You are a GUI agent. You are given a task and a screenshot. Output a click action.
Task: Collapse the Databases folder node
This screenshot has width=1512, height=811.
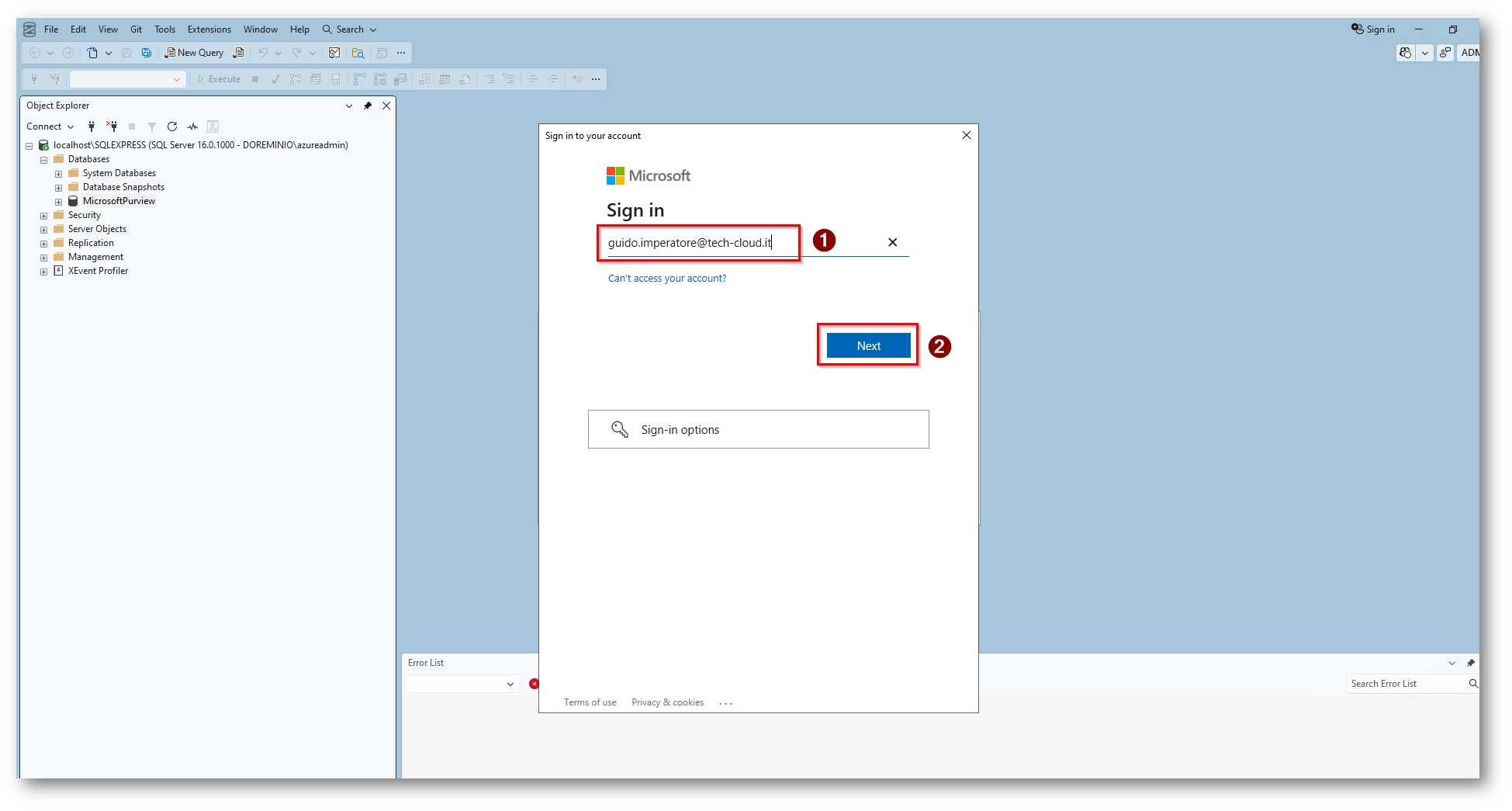[44, 160]
